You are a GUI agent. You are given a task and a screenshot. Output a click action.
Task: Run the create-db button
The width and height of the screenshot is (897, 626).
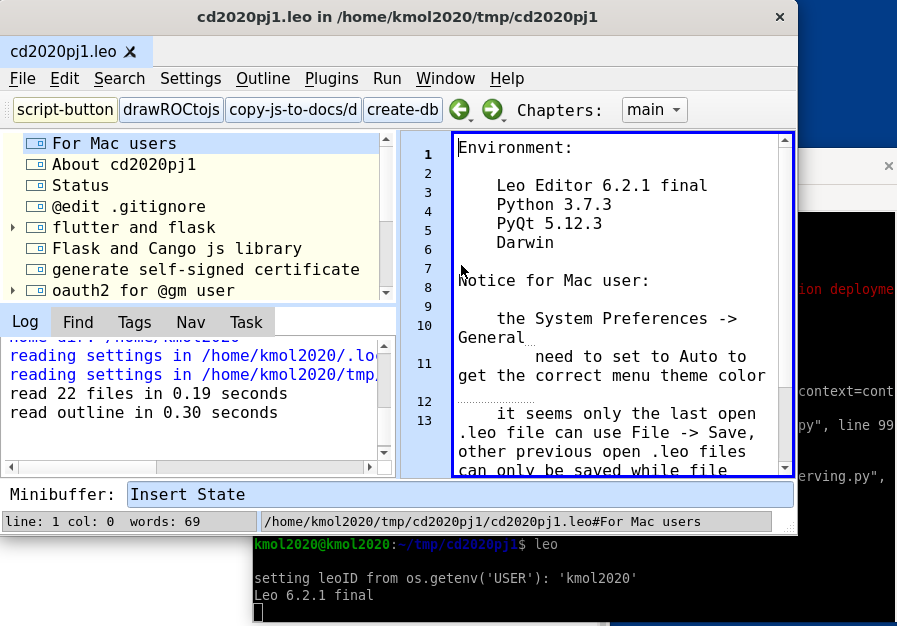403,110
